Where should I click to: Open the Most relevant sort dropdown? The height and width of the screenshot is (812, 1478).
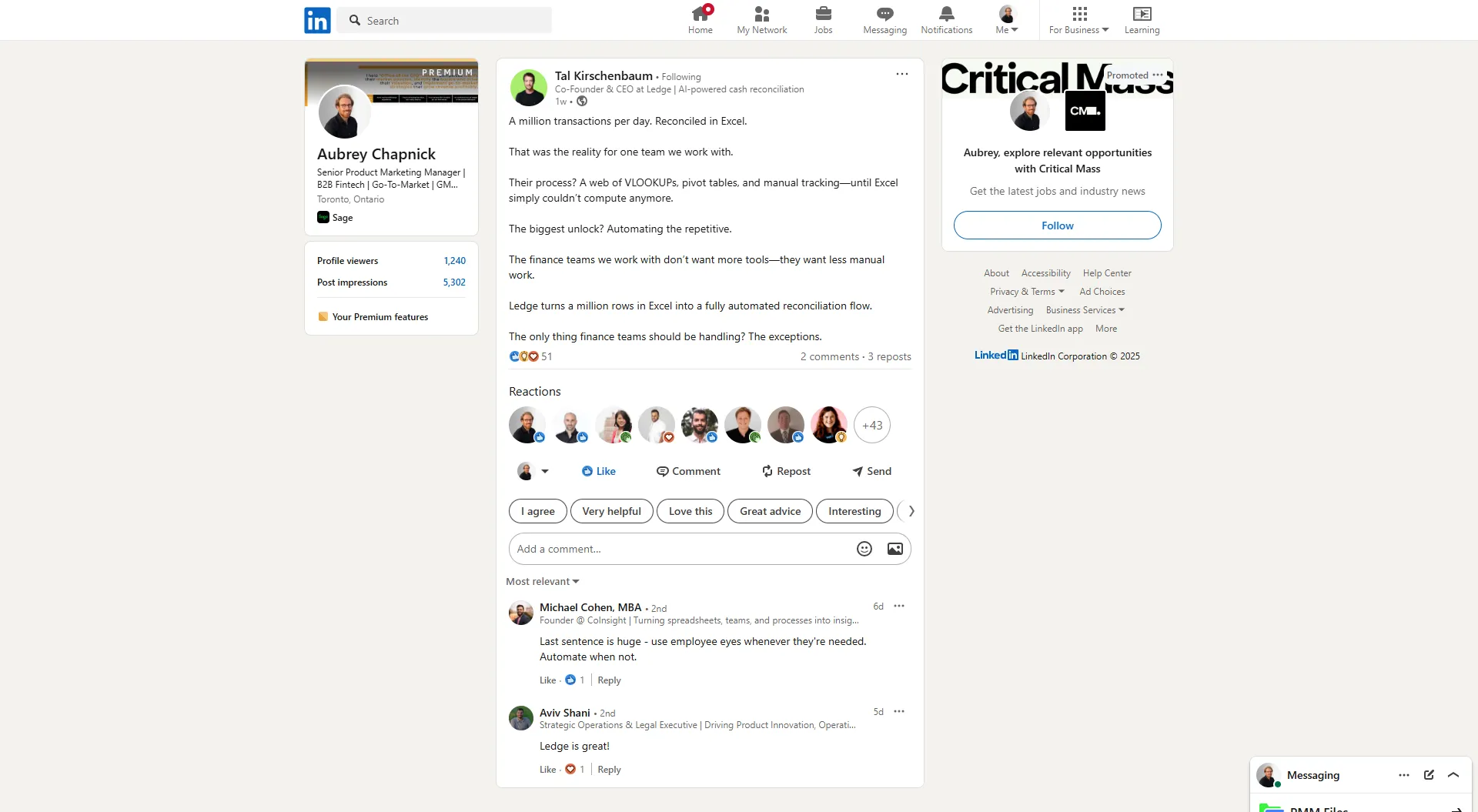pyautogui.click(x=541, y=581)
